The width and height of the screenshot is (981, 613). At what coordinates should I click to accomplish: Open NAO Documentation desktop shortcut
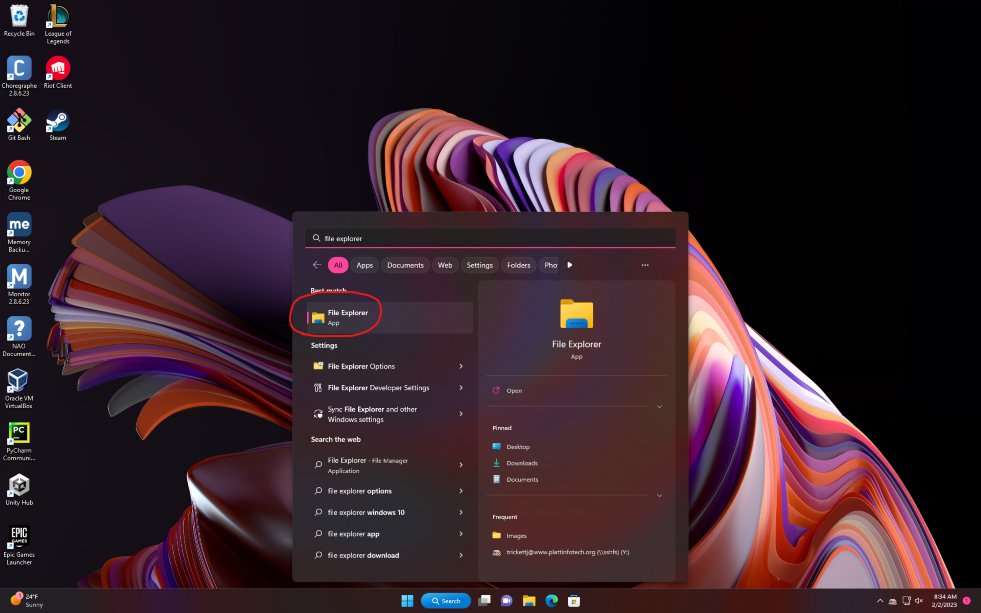19,336
